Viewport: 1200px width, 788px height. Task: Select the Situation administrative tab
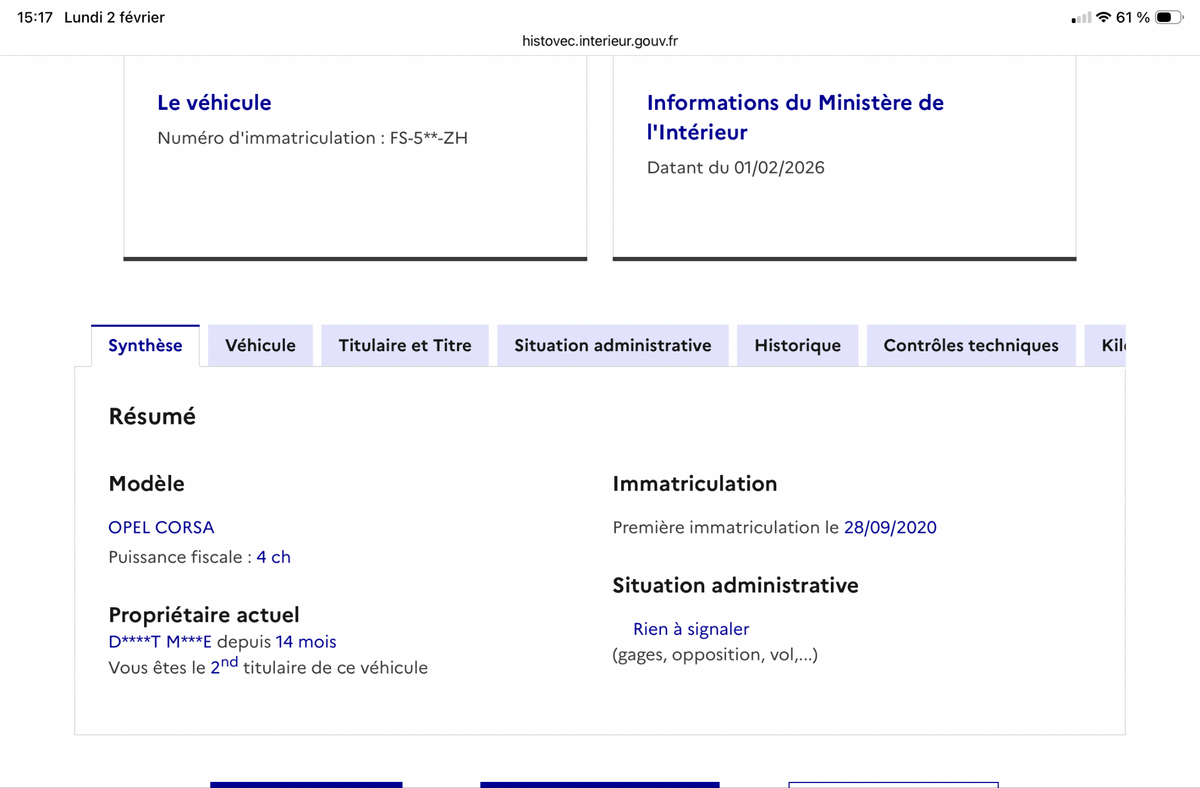pyautogui.click(x=612, y=344)
